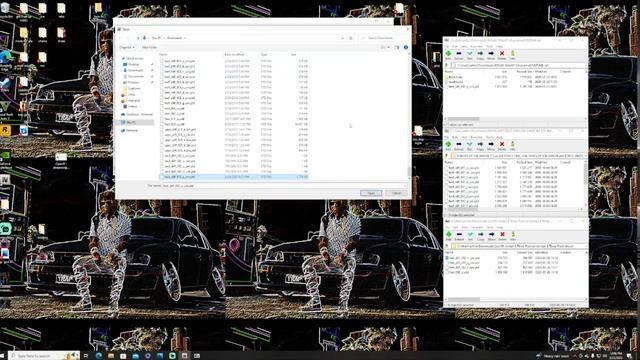Viewport: 640px width, 360px height.
Task: Click the Search Downloads field in Open dialog
Action: click(x=383, y=38)
